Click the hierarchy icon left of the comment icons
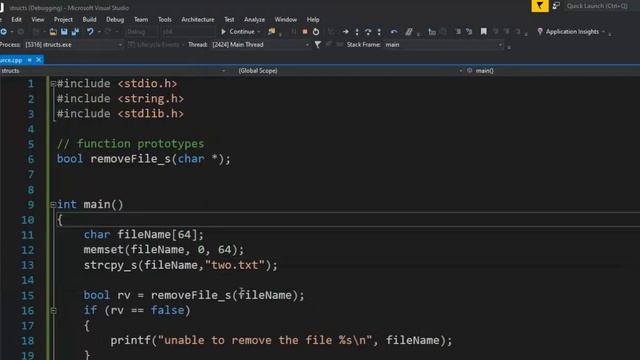Viewport: 640px width, 360px height. click(432, 31)
